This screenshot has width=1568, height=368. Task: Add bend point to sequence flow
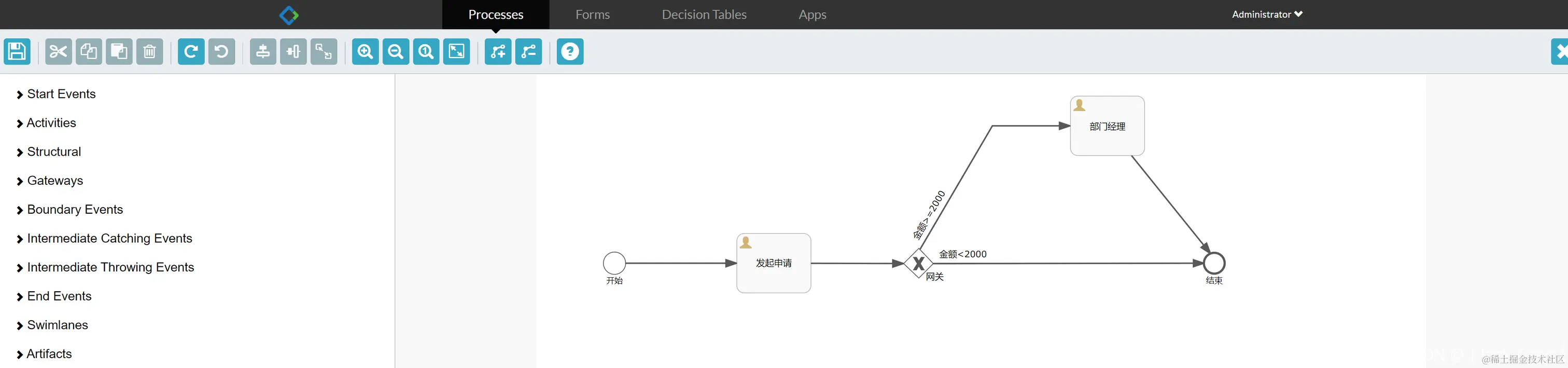pyautogui.click(x=498, y=52)
